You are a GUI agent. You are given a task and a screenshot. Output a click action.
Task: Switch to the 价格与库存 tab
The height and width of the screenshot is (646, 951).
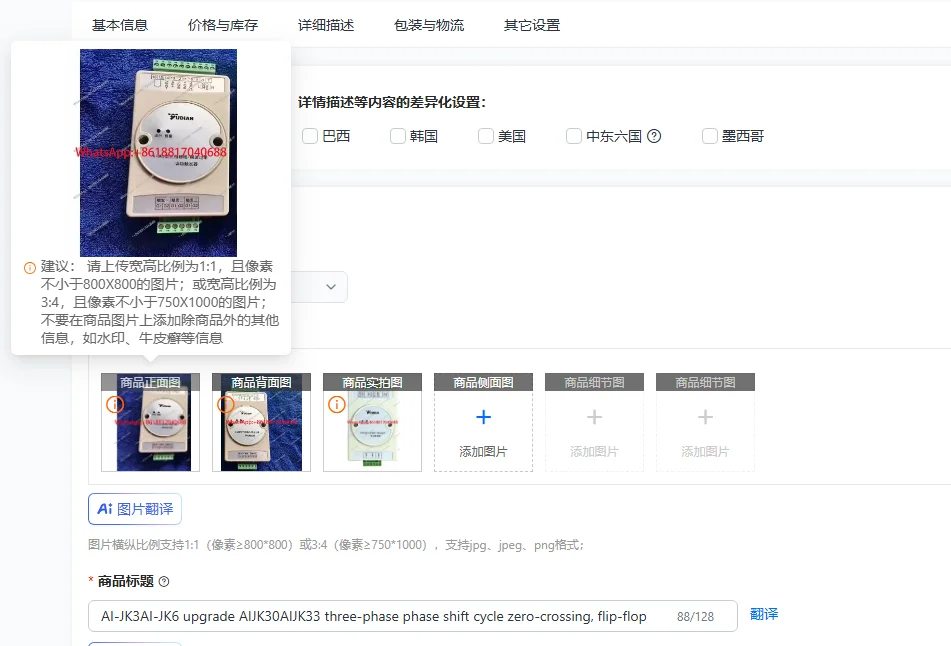[223, 25]
